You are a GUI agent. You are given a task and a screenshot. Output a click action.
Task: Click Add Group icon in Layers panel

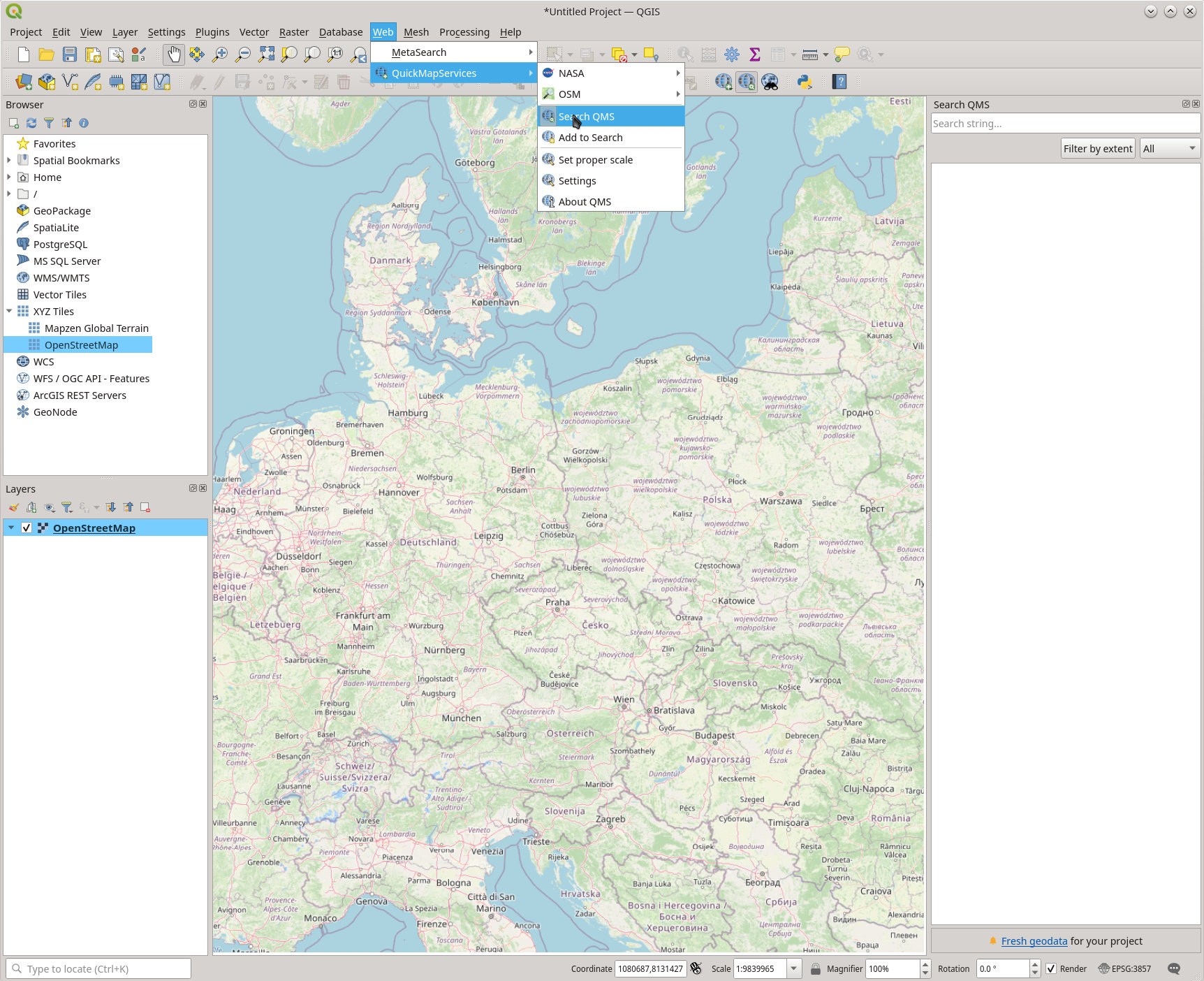31,507
